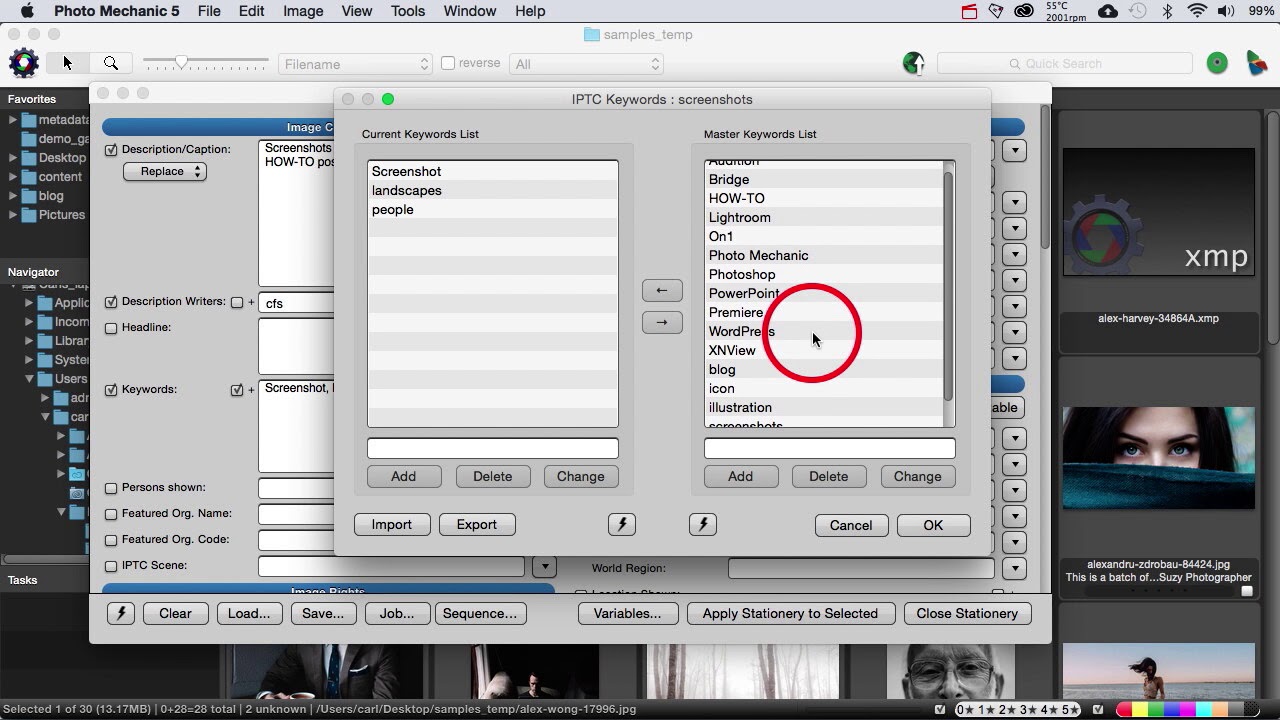Screen dimensions: 1280x720
Task: Open the World Region dropdown arrow
Action: [1015, 568]
